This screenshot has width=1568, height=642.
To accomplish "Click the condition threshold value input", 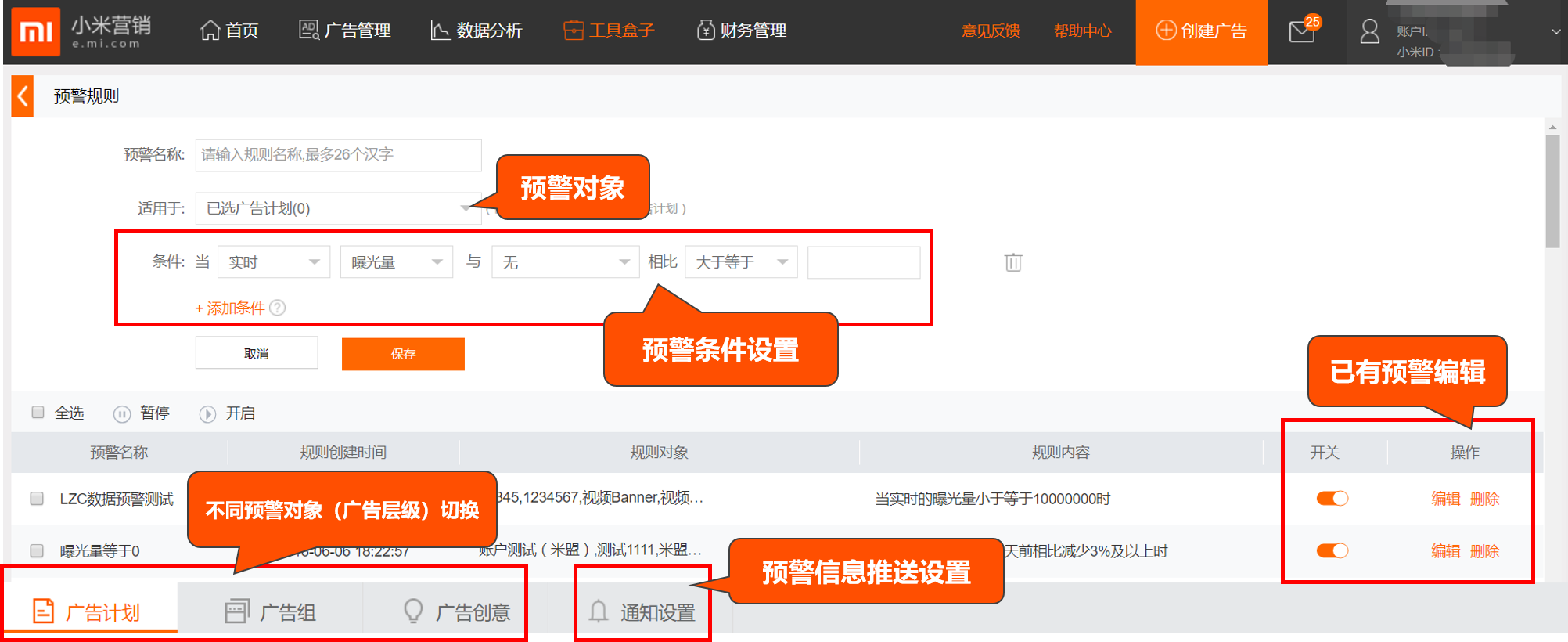I will (864, 262).
